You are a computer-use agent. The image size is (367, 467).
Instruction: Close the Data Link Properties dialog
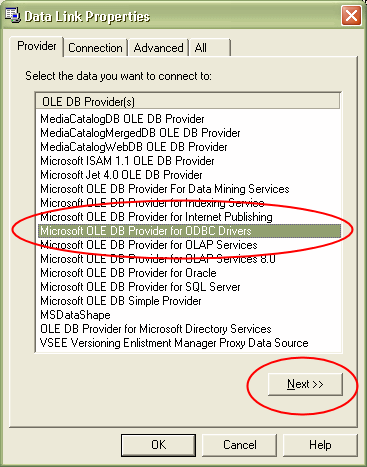pos(351,16)
